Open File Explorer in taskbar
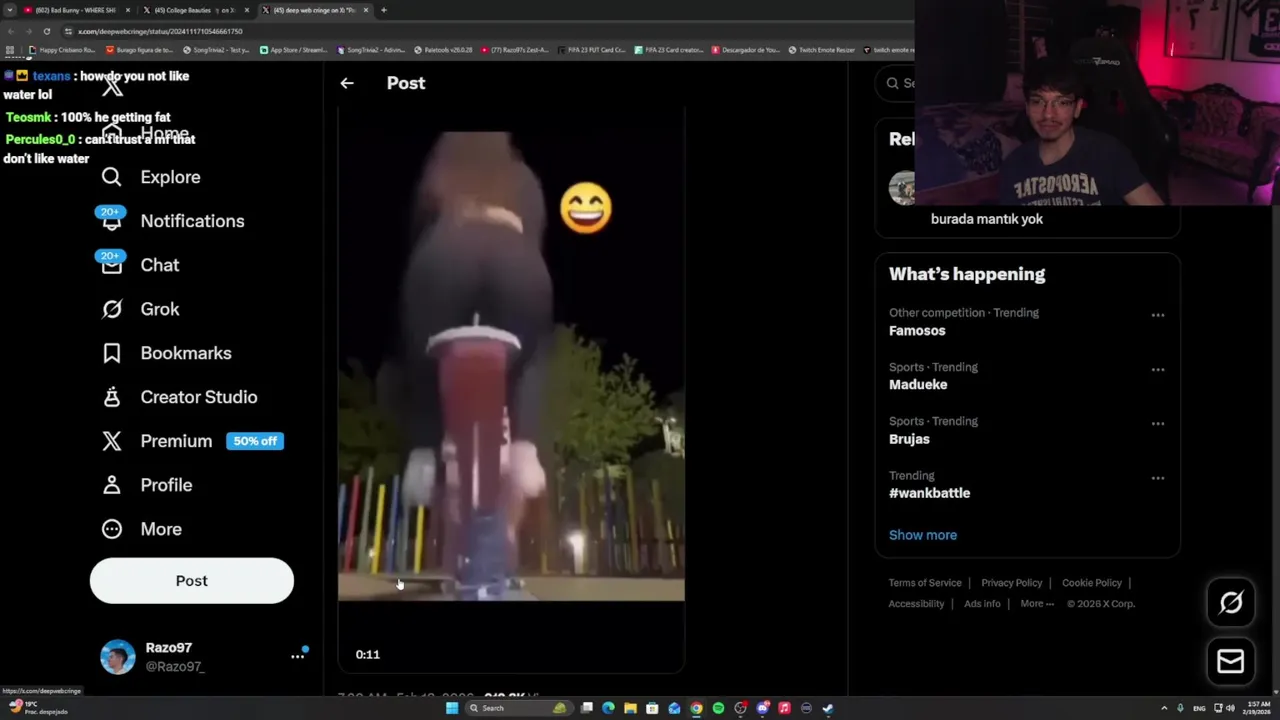The height and width of the screenshot is (720, 1280). 630,708
